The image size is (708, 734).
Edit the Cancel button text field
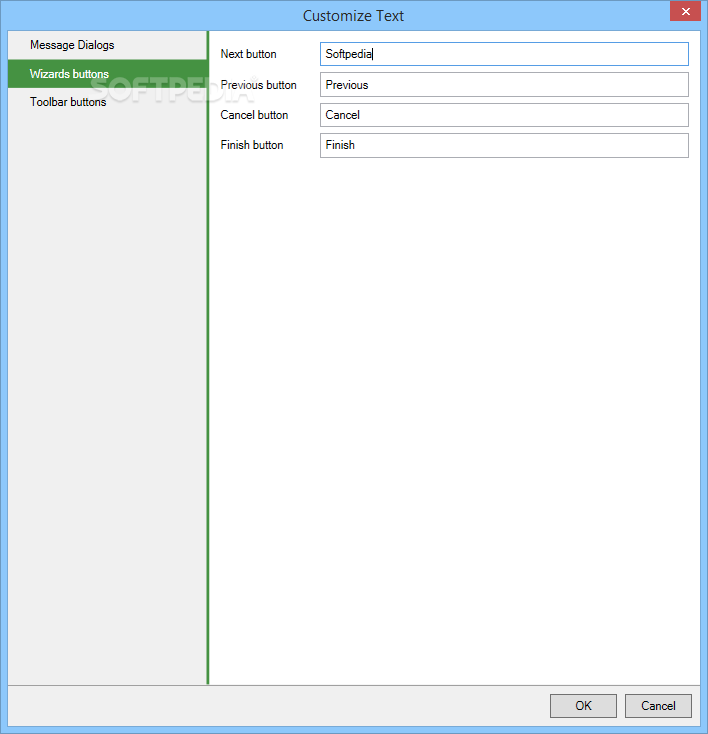point(504,115)
